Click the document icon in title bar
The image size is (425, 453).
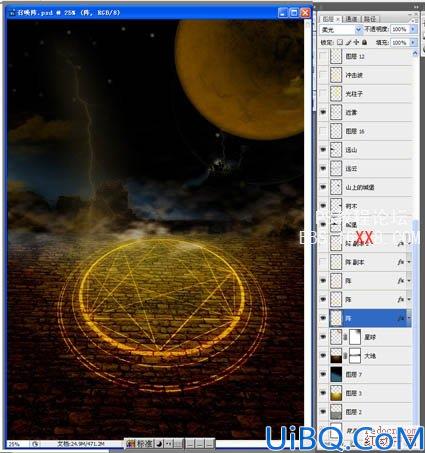tap(13, 13)
